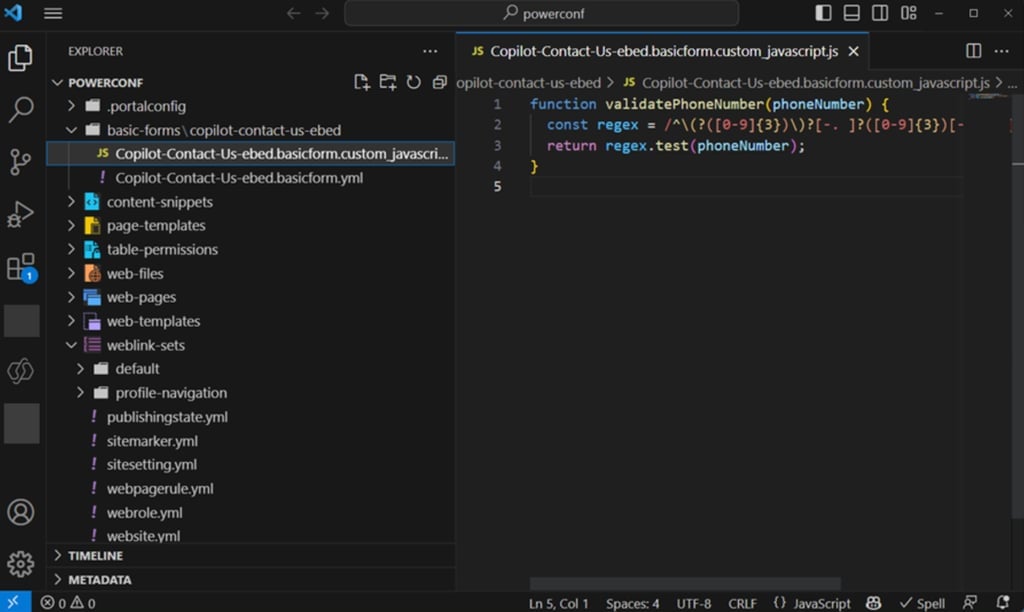This screenshot has height=612, width=1024.
Task: Collapse all folders in Explorer
Action: point(440,82)
